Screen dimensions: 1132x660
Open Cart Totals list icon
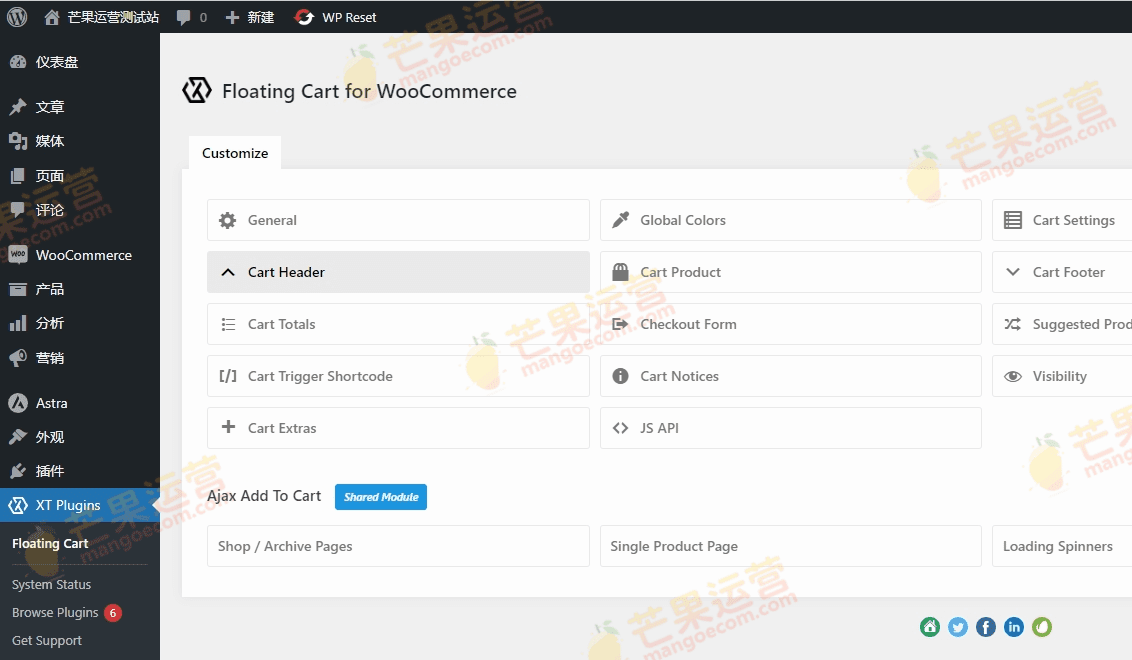[x=228, y=324]
